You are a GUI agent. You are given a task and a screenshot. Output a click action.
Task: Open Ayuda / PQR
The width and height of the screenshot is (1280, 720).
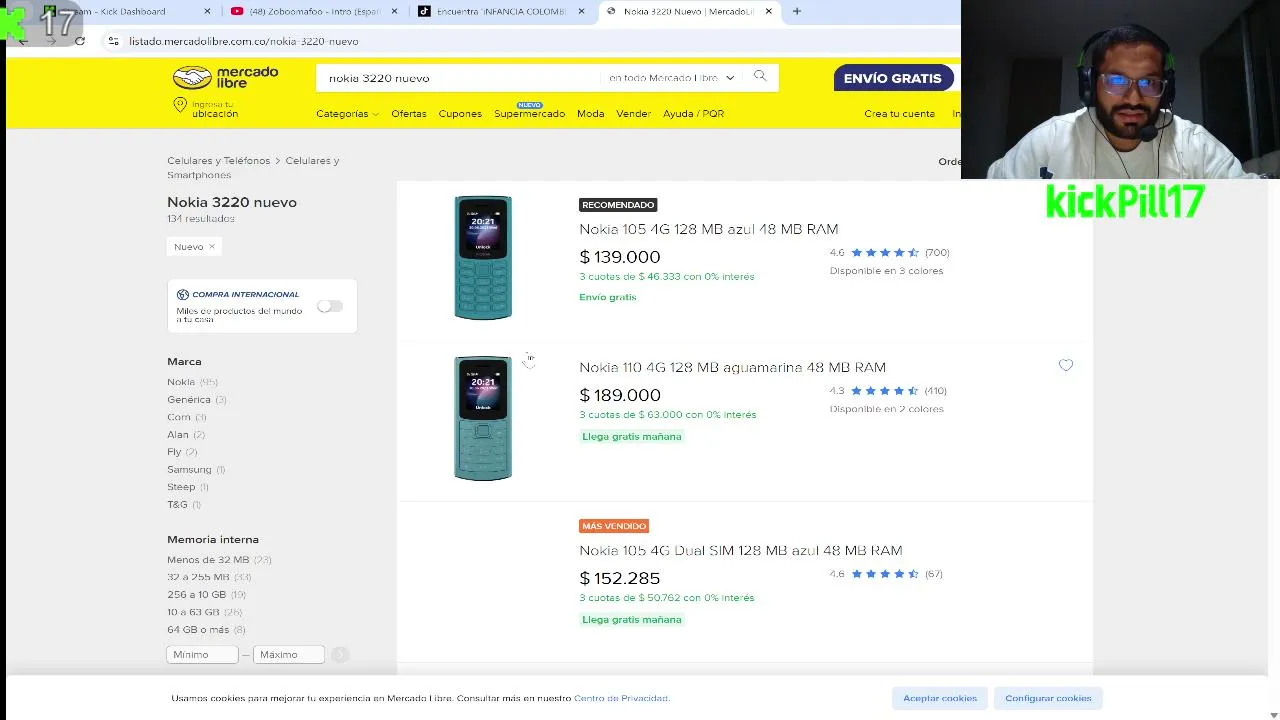pyautogui.click(x=693, y=114)
